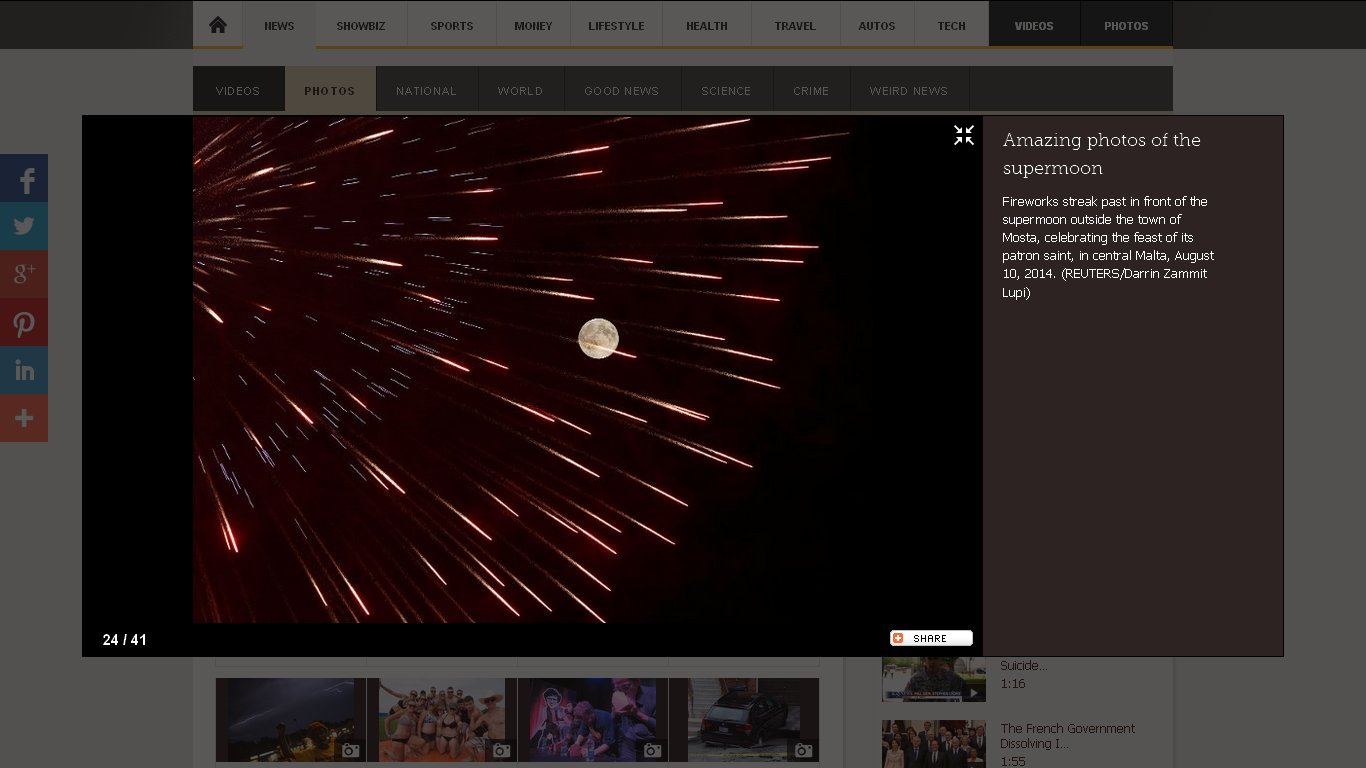Share via the LinkedIn sidebar icon
1366x768 pixels.
pos(24,370)
